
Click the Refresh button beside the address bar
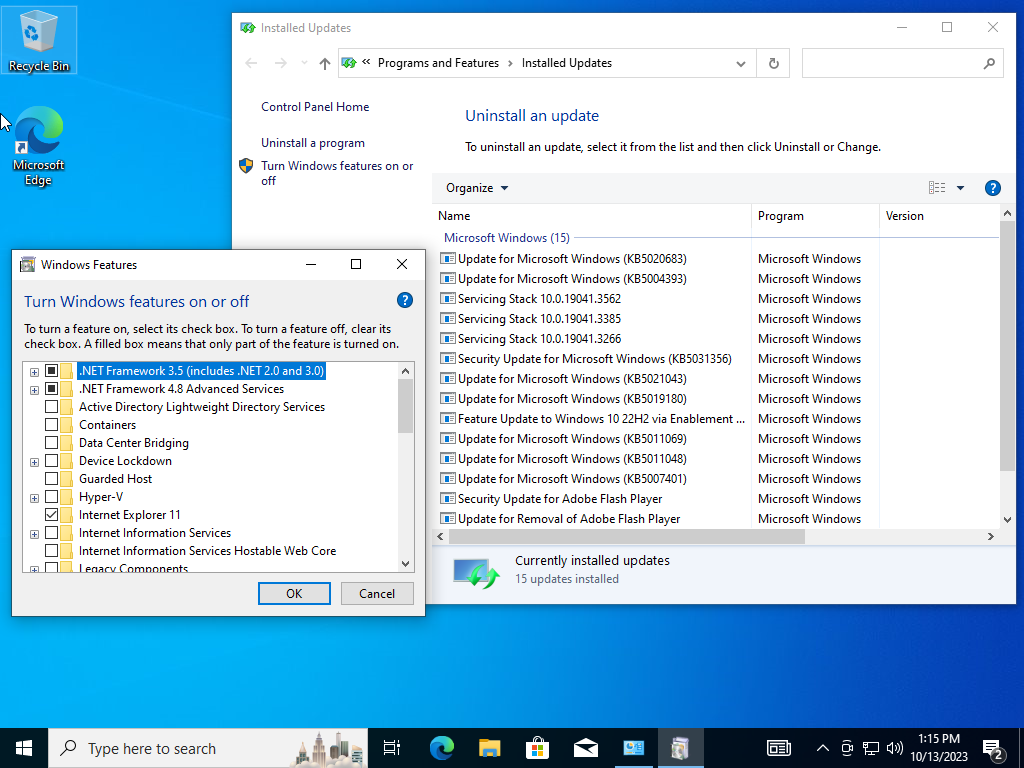click(773, 63)
